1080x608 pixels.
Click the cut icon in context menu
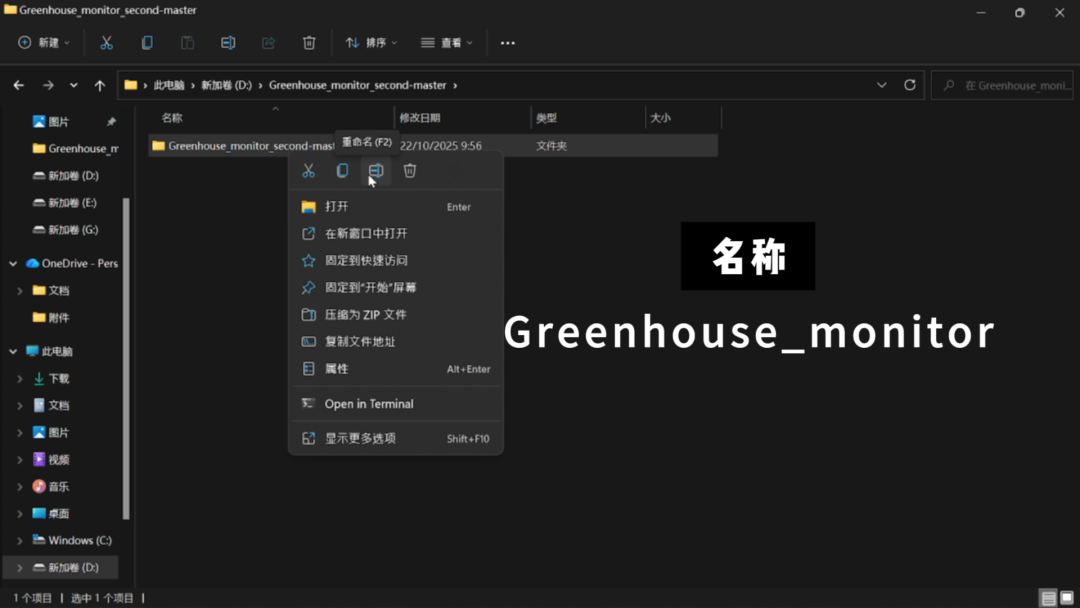[308, 171]
